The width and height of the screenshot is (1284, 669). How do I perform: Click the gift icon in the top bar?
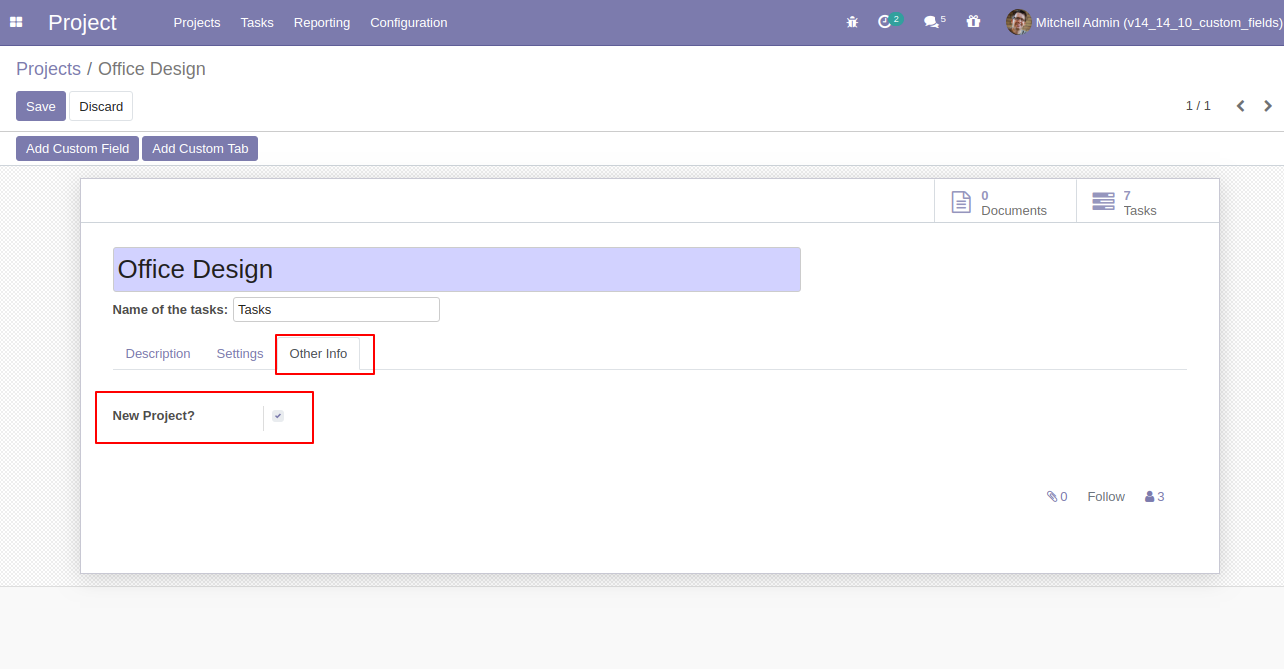click(973, 22)
